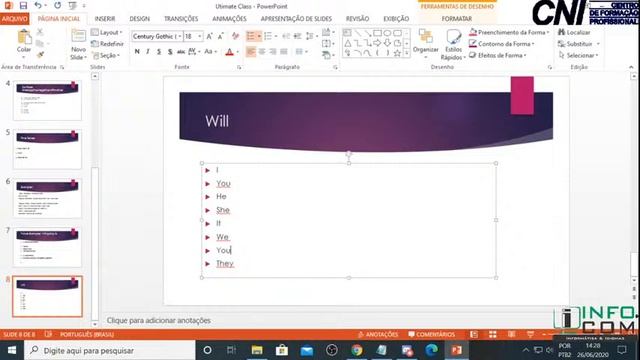Open the Contorno da Forma option
The height and width of the screenshot is (360, 640).
click(502, 44)
